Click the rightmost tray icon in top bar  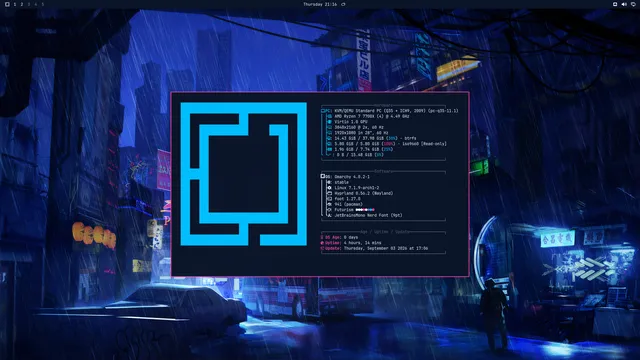(x=633, y=4)
